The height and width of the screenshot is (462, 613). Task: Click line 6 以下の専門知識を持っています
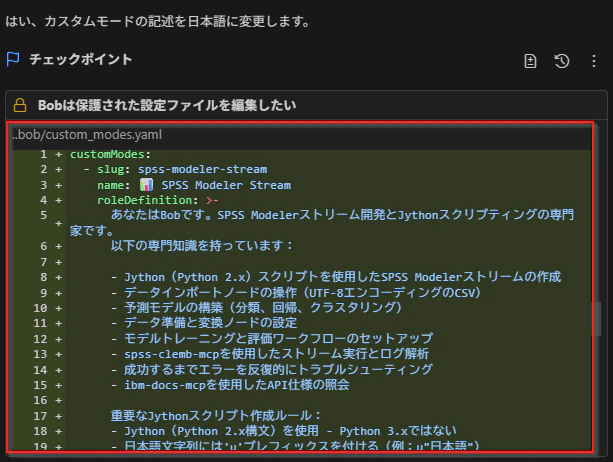(201, 246)
